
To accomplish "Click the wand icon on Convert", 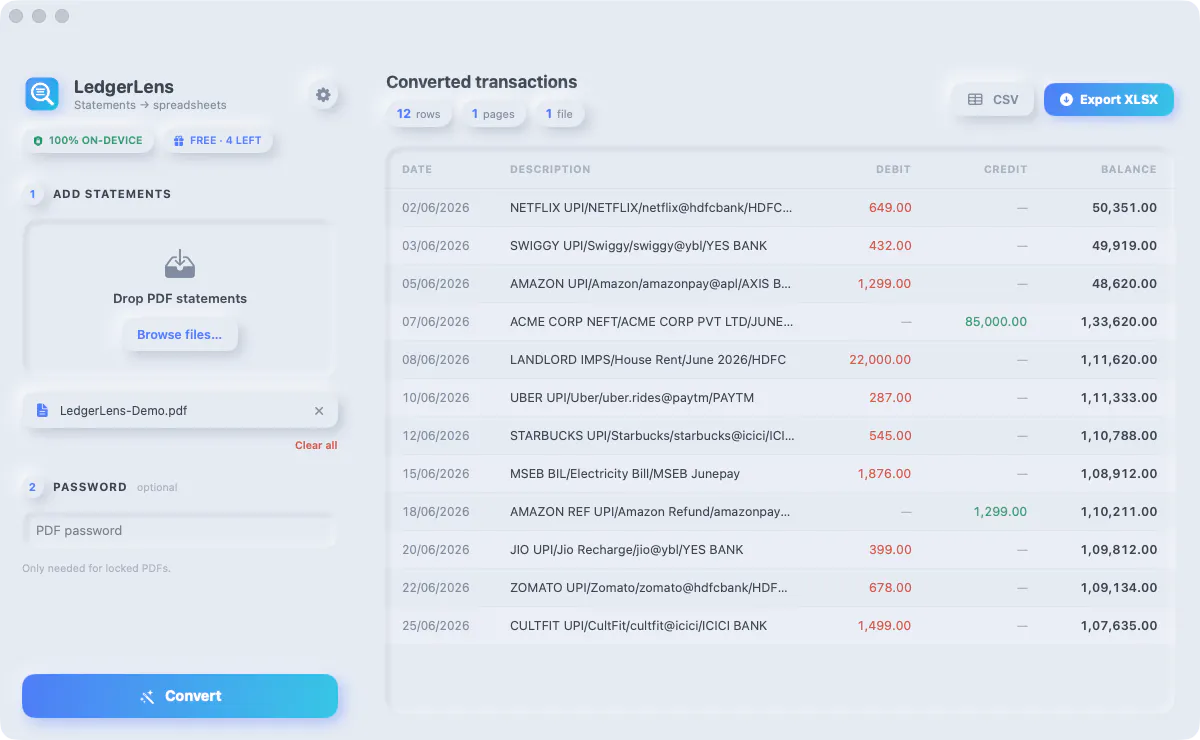I will [x=147, y=696].
